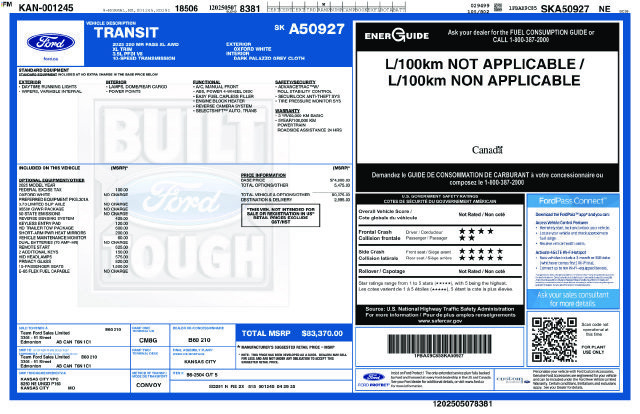Click Overall Vehicle Score label
640x414 pixels.
coord(388,214)
